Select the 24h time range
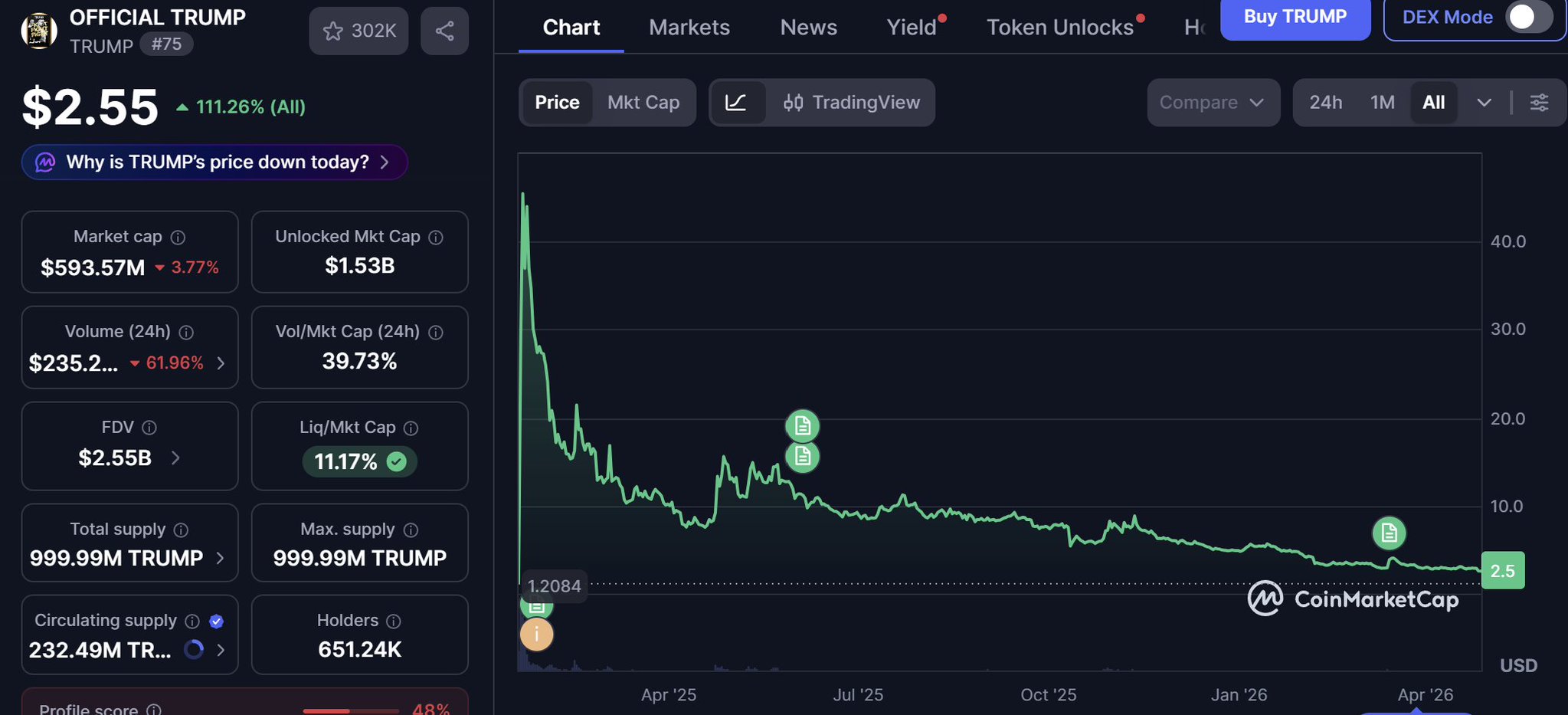1568x715 pixels. point(1325,102)
